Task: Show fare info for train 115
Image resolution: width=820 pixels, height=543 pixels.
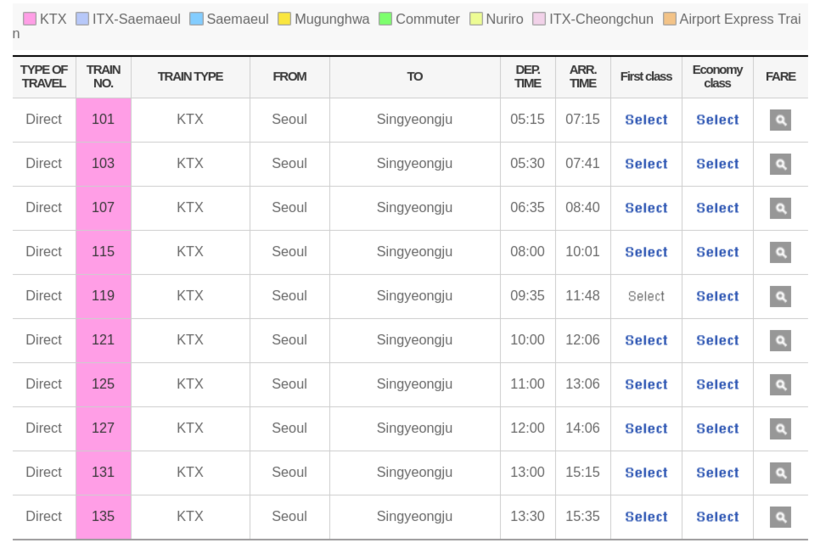Action: click(780, 252)
